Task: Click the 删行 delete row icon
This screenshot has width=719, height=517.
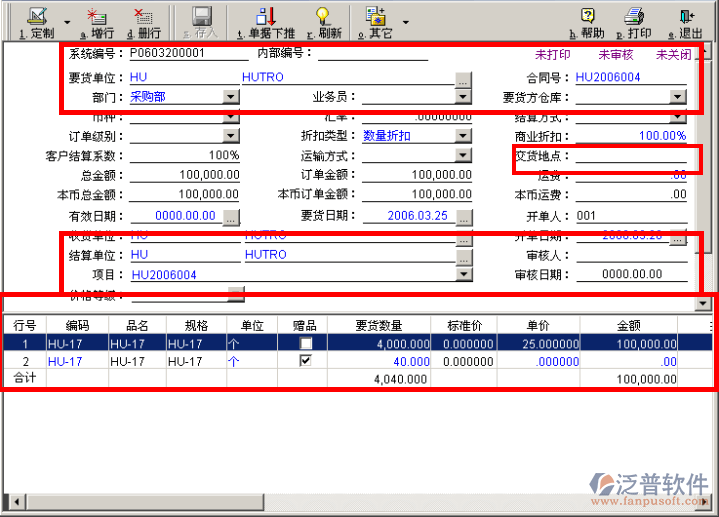Action: click(x=143, y=17)
